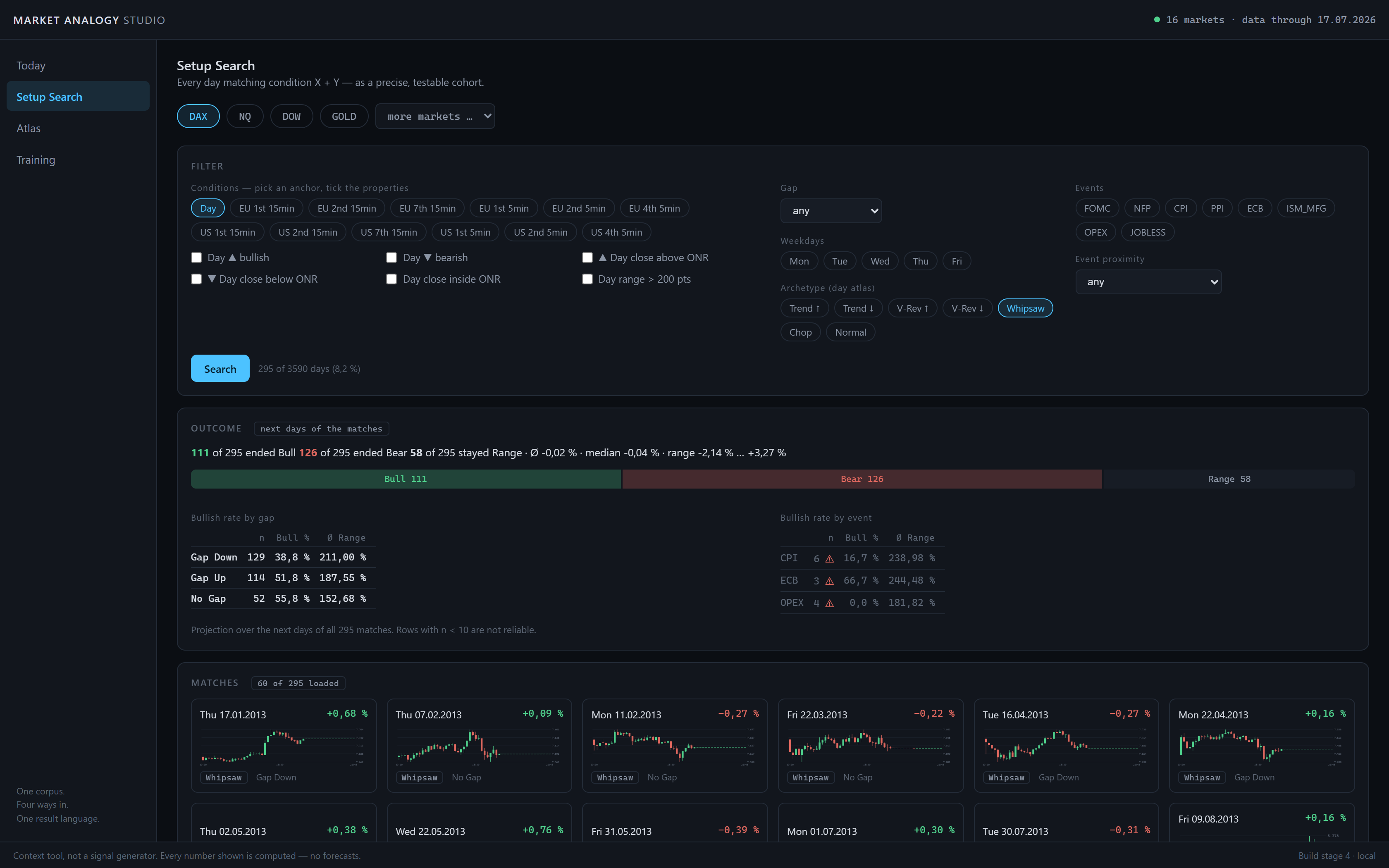Screen dimensions: 1389x868
Task: Deselect the Whipsaw archetype
Action: click(x=1026, y=308)
